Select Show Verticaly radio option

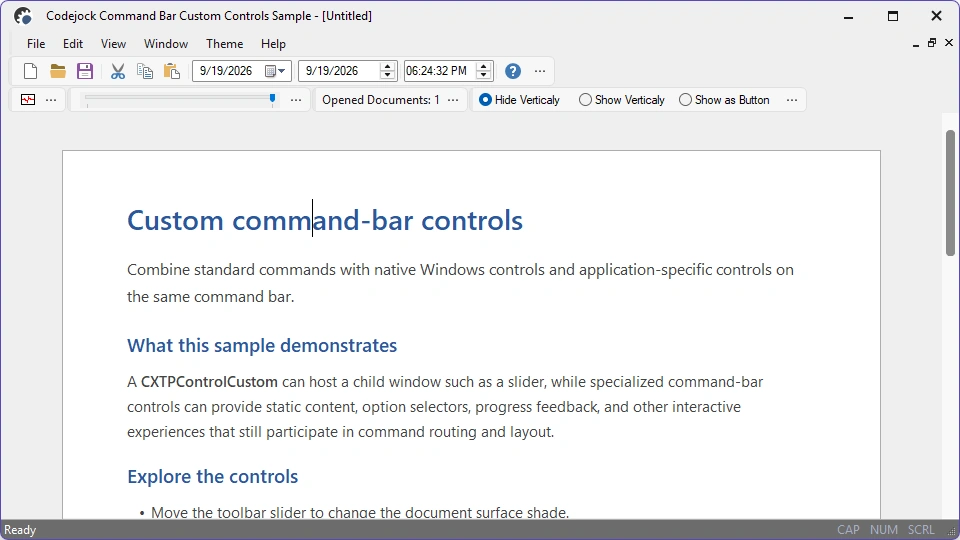coord(621,100)
